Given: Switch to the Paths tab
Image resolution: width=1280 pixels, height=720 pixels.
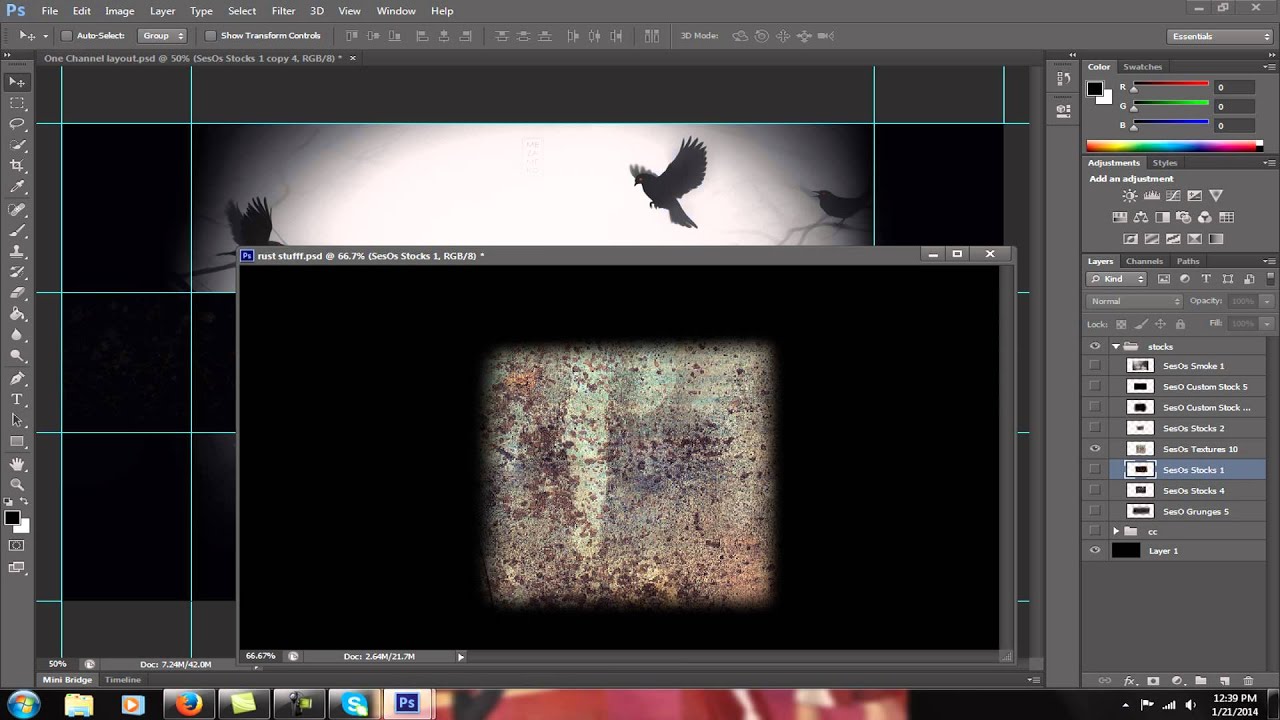Looking at the screenshot, I should (x=1188, y=261).
